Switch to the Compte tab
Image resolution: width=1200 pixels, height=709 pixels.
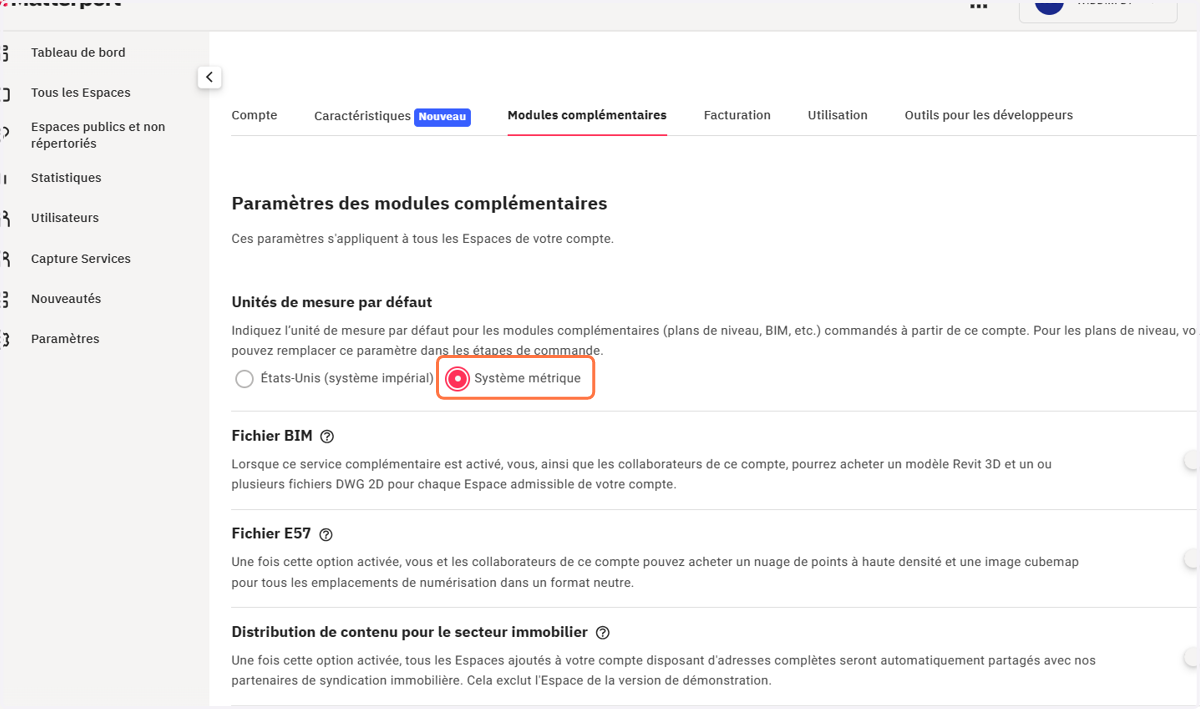[x=254, y=115]
